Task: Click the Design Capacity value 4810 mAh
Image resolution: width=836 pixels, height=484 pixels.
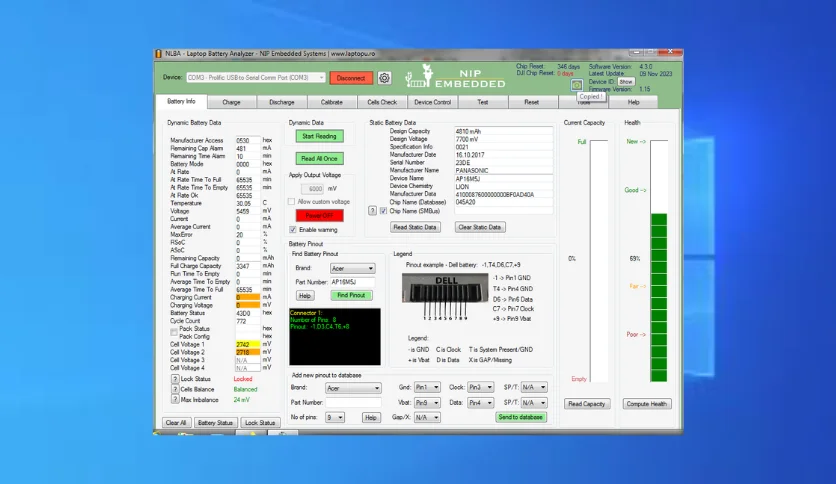Action: click(x=503, y=131)
